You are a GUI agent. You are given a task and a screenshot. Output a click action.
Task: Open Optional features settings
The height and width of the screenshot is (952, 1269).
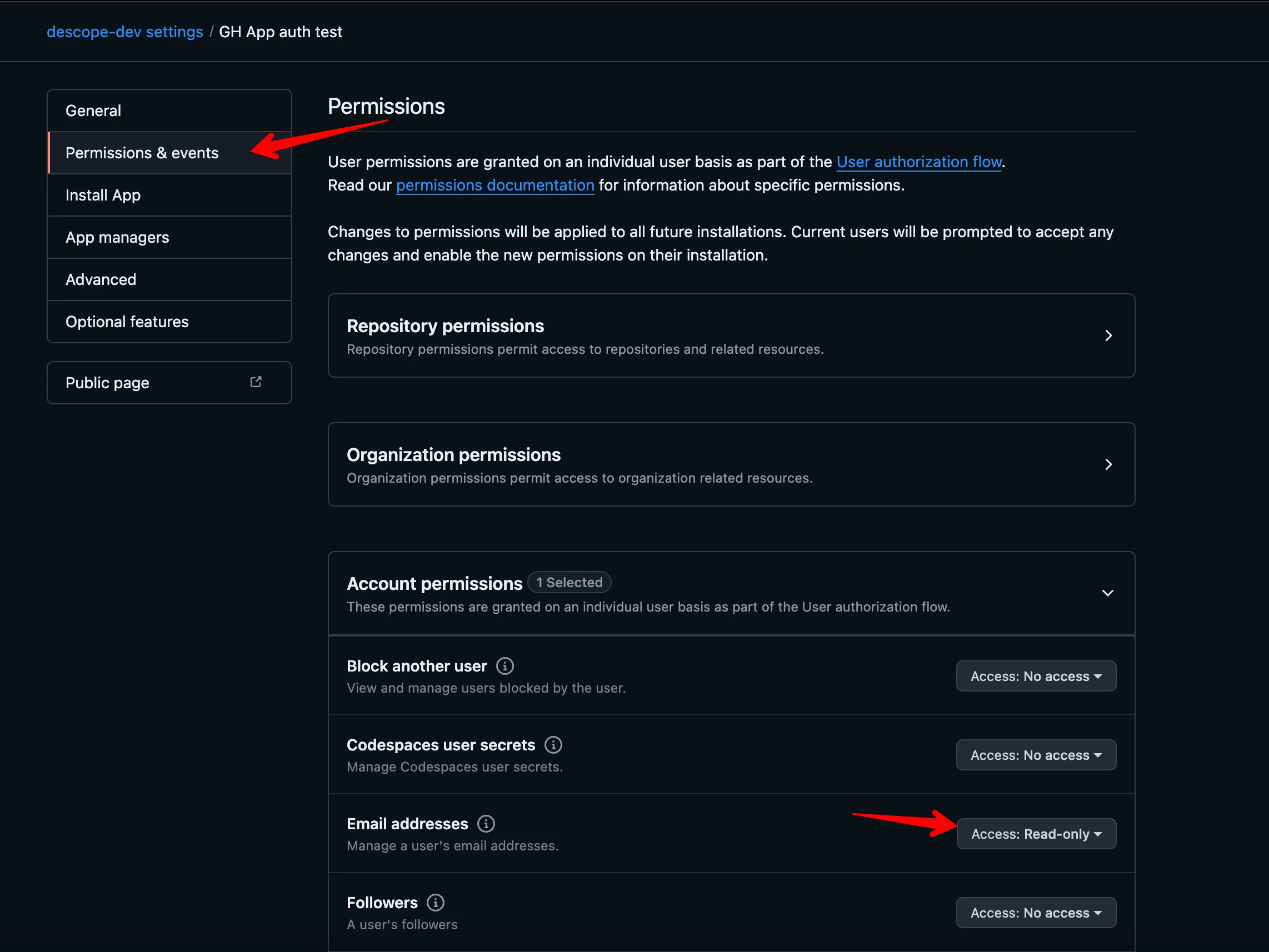(x=127, y=321)
